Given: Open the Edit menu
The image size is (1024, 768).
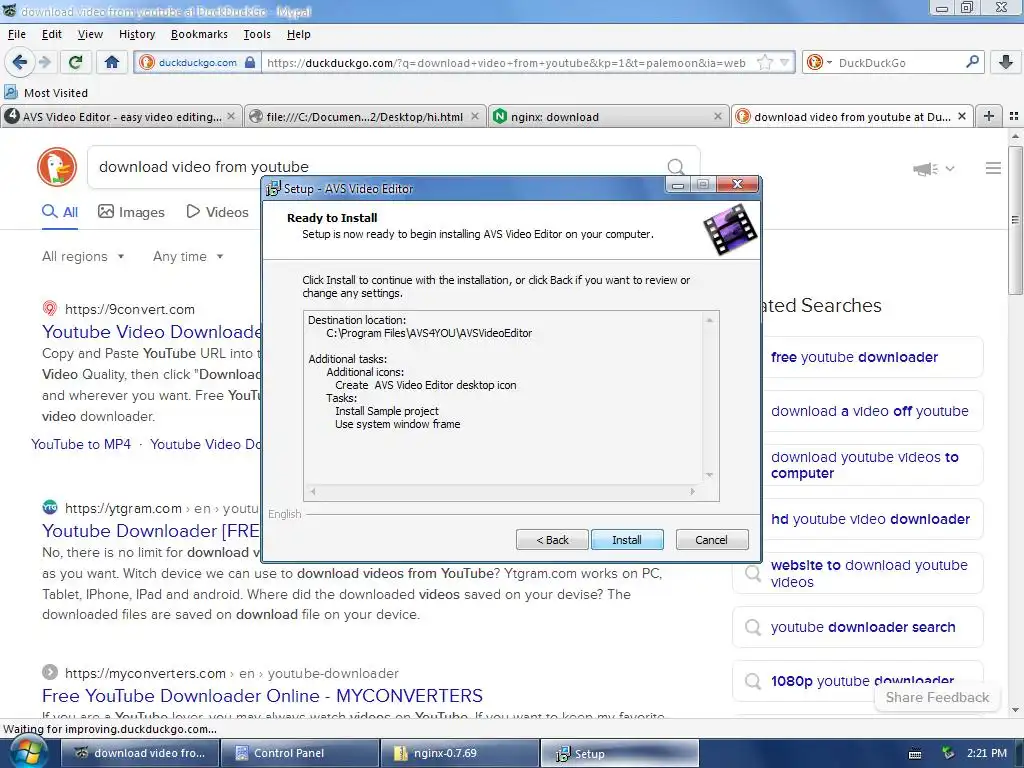Looking at the screenshot, I should [52, 34].
